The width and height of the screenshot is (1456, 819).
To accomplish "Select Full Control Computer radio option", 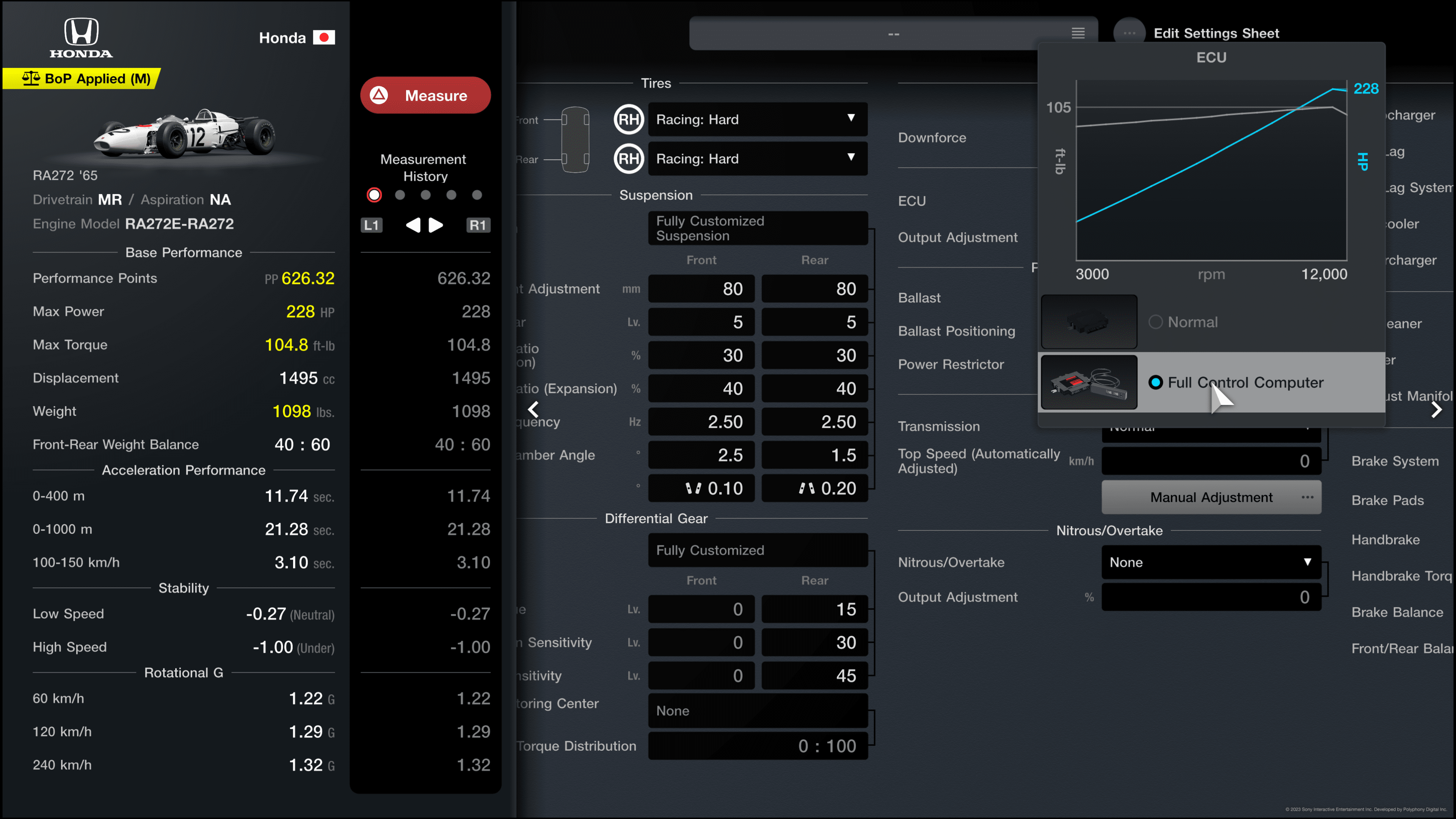I will 1155,383.
